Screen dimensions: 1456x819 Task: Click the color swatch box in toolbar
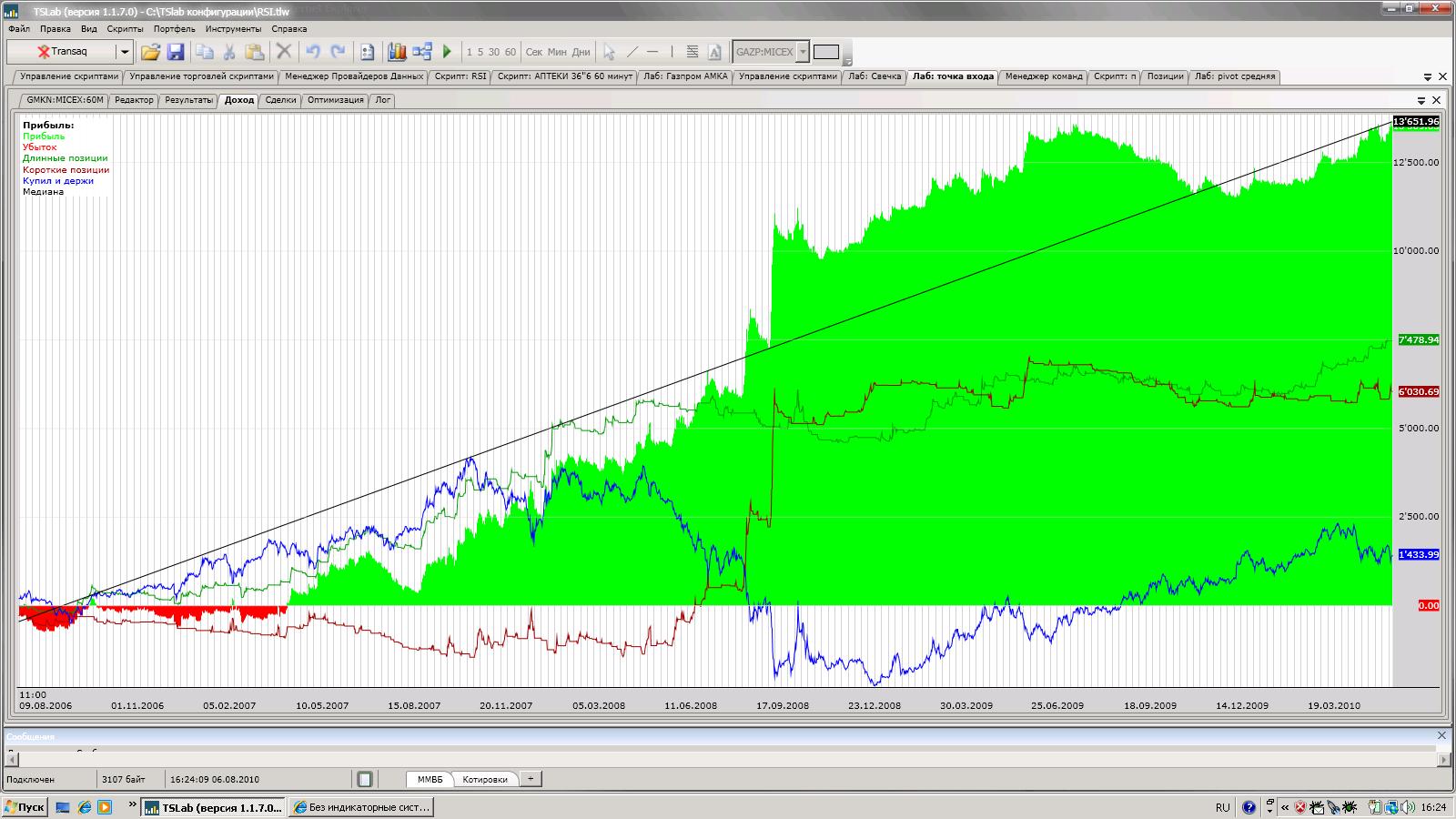(x=826, y=52)
